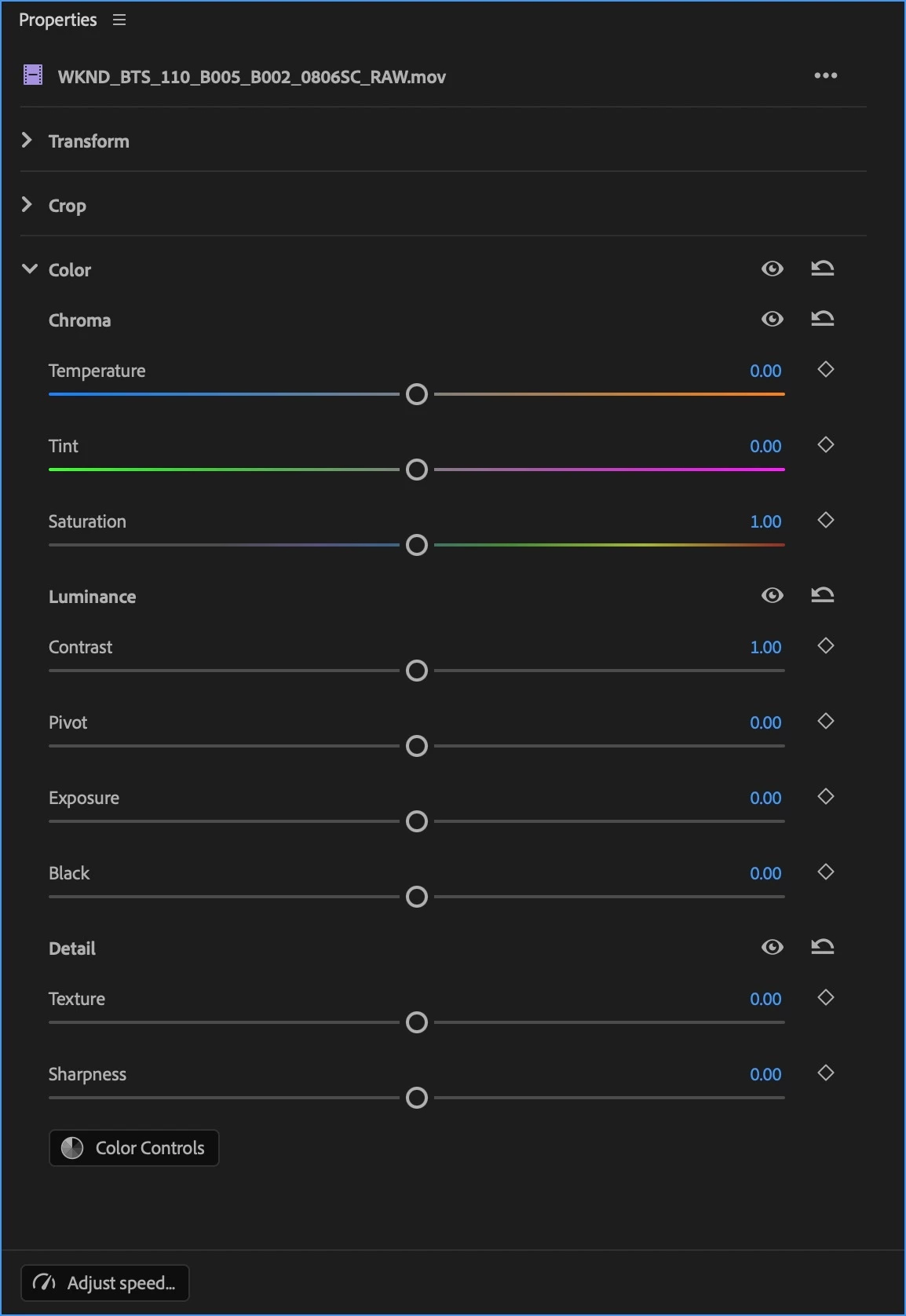Reset the Chroma group values
Screen dimensions: 906x1316
[x=822, y=320]
